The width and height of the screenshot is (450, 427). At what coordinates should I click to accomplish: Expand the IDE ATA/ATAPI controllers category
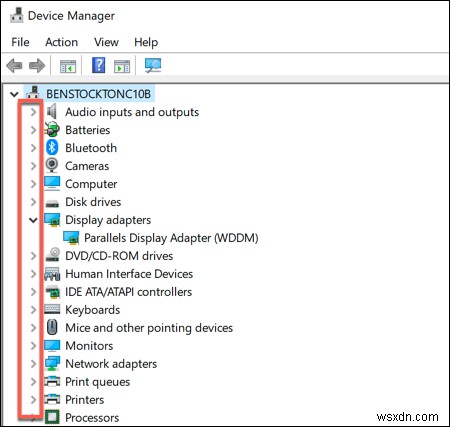coord(33,292)
